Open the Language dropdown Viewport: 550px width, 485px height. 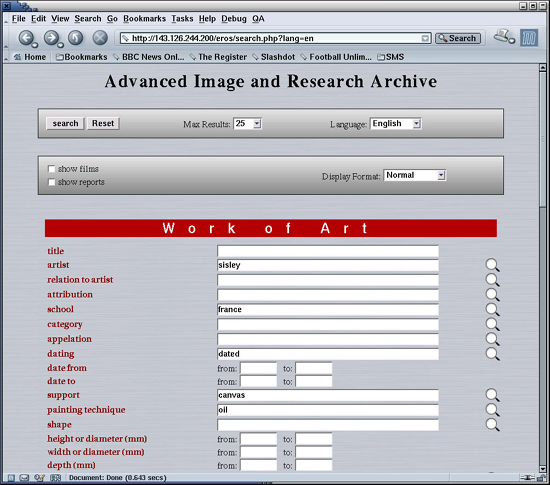click(396, 123)
